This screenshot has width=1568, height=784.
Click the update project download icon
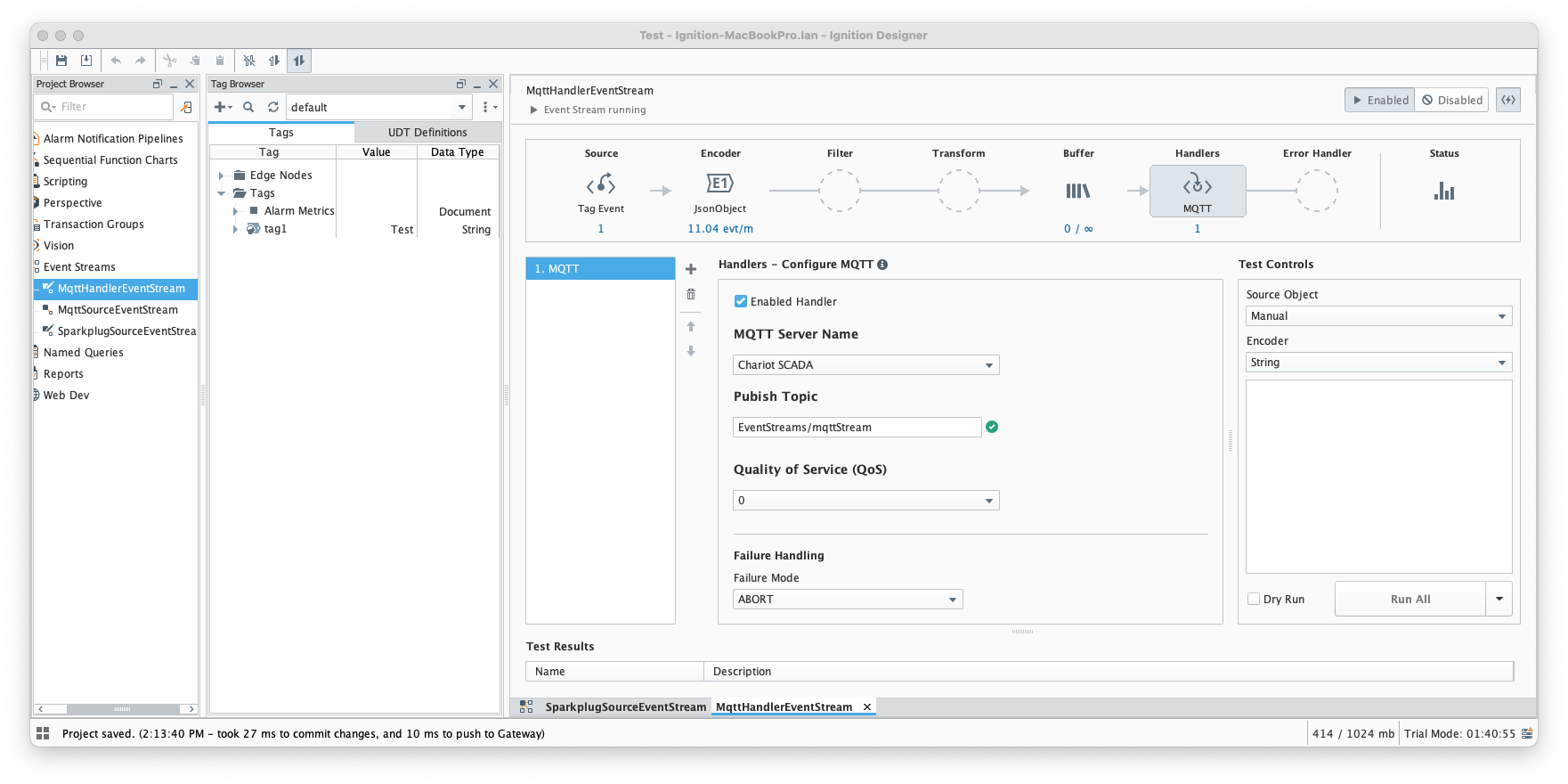tap(86, 61)
